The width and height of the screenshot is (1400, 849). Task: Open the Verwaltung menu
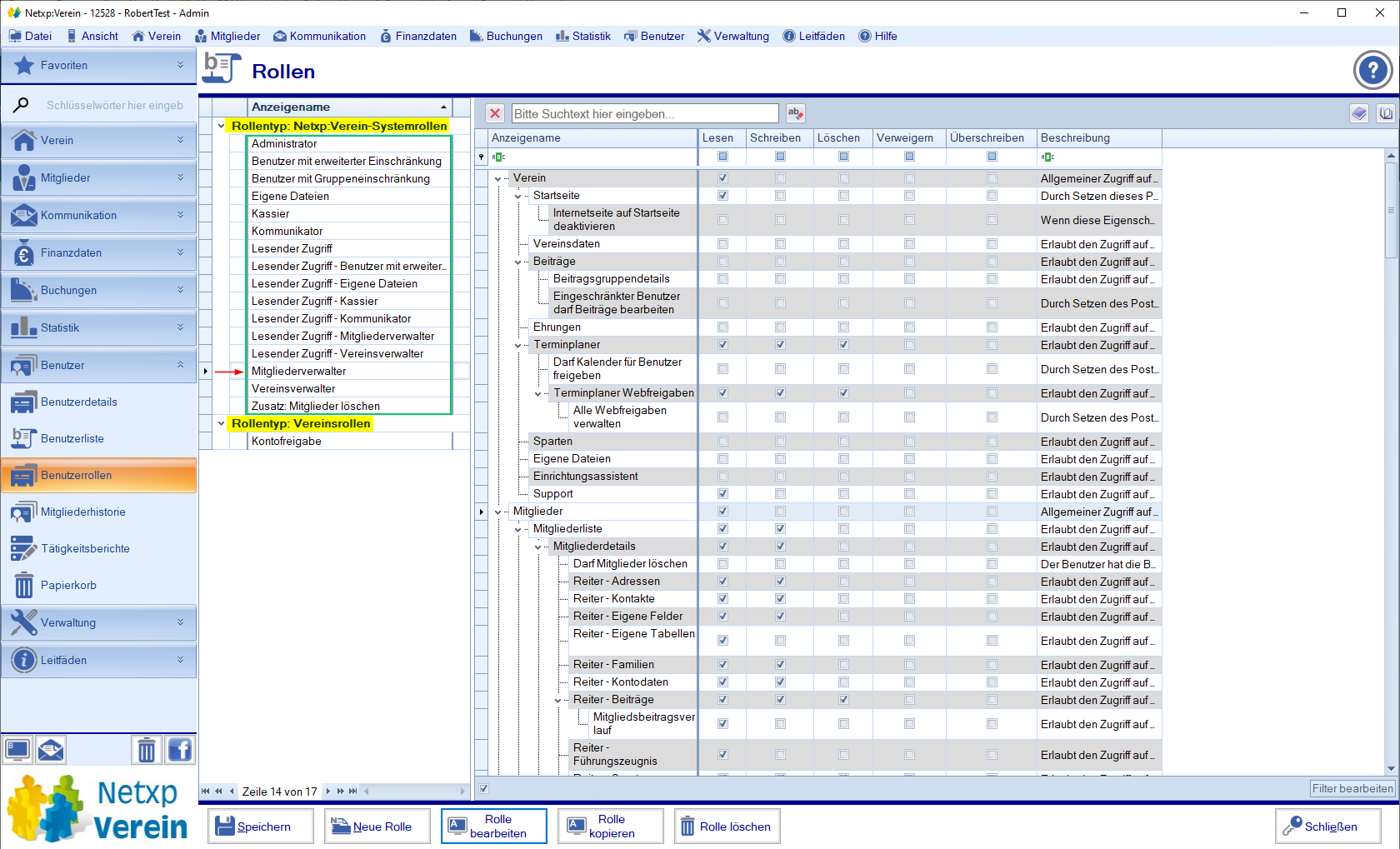(733, 36)
